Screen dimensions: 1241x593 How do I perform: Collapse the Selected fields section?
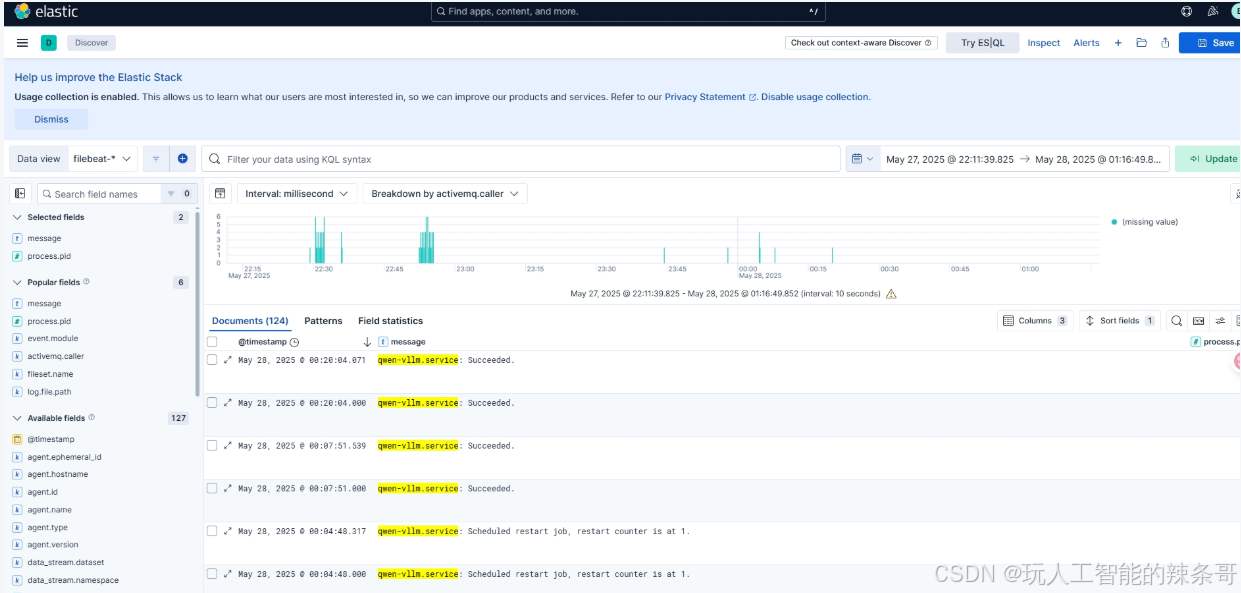click(x=17, y=217)
